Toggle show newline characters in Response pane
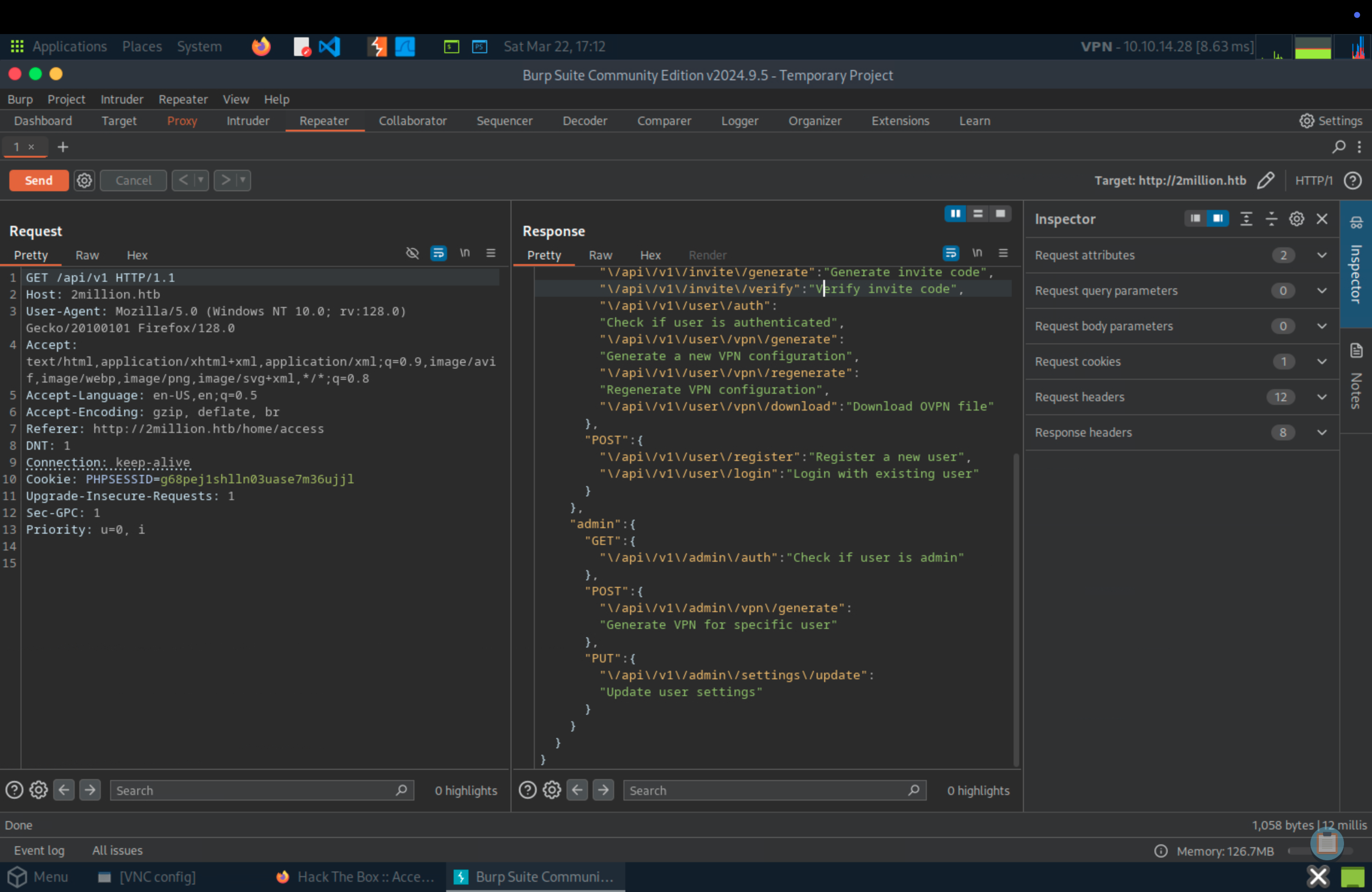 click(977, 253)
